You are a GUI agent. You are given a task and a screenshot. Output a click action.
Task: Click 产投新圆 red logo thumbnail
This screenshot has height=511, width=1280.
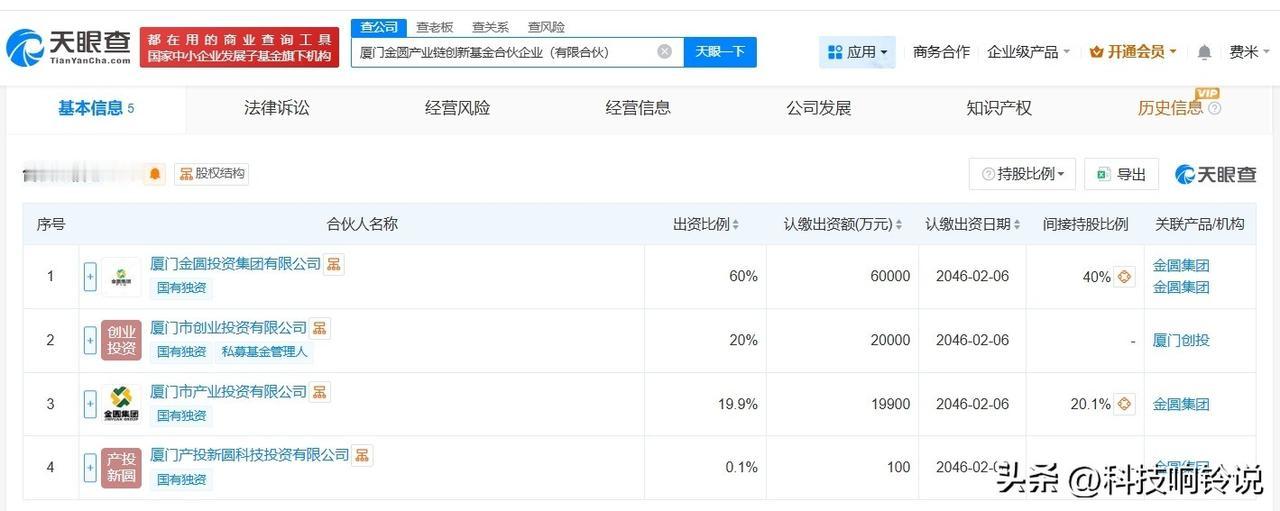point(121,467)
